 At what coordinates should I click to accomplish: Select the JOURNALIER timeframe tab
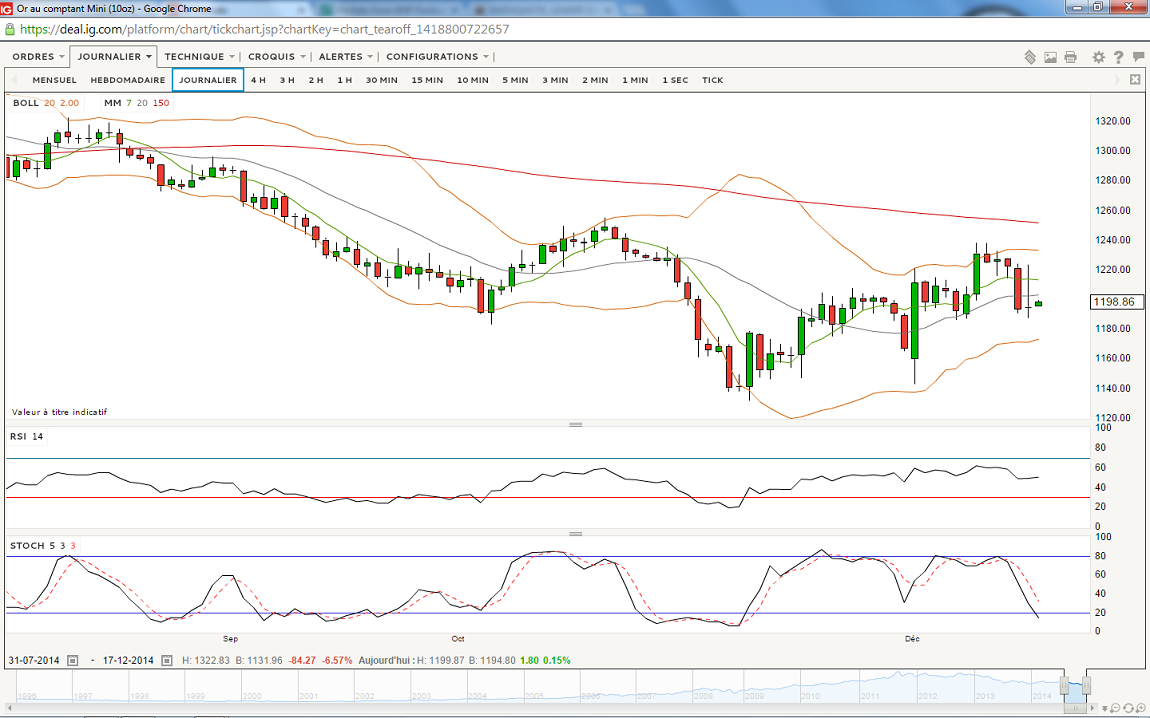pyautogui.click(x=208, y=80)
